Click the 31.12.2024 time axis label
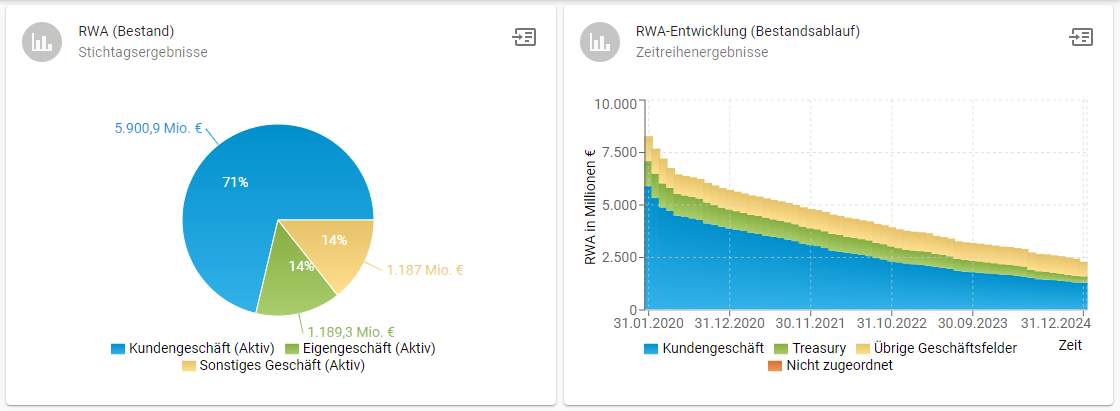The height and width of the screenshot is (411, 1120). coord(1055,324)
